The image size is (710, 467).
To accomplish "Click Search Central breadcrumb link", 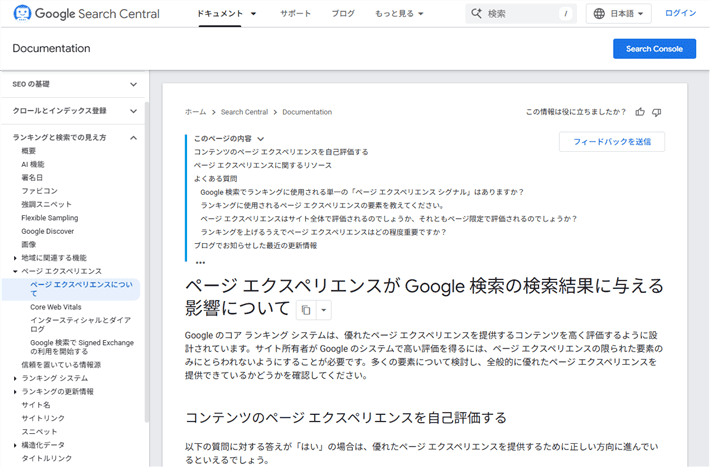I will tap(245, 112).
